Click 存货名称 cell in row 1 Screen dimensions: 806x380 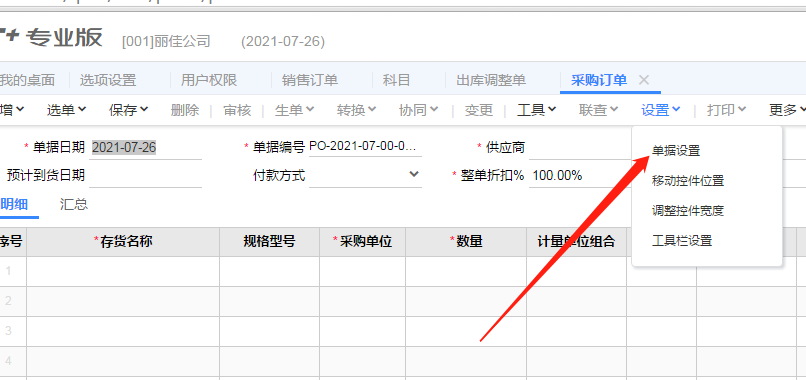click(123, 271)
